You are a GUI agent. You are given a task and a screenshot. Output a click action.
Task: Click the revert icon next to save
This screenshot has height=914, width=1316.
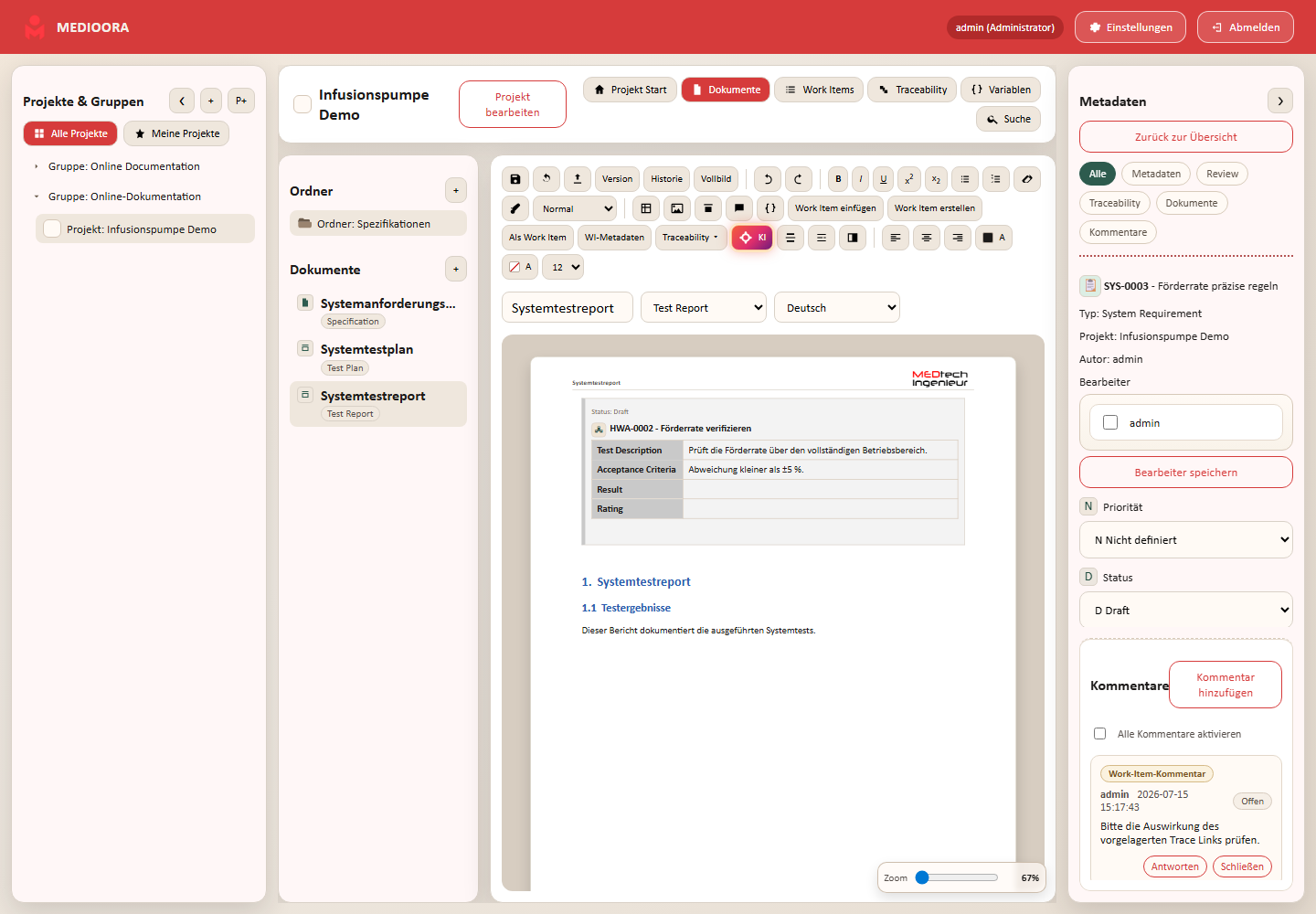[547, 179]
